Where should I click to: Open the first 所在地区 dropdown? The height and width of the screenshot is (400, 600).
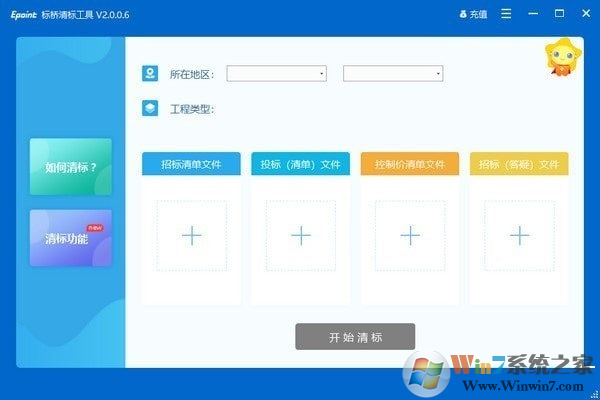click(276, 73)
